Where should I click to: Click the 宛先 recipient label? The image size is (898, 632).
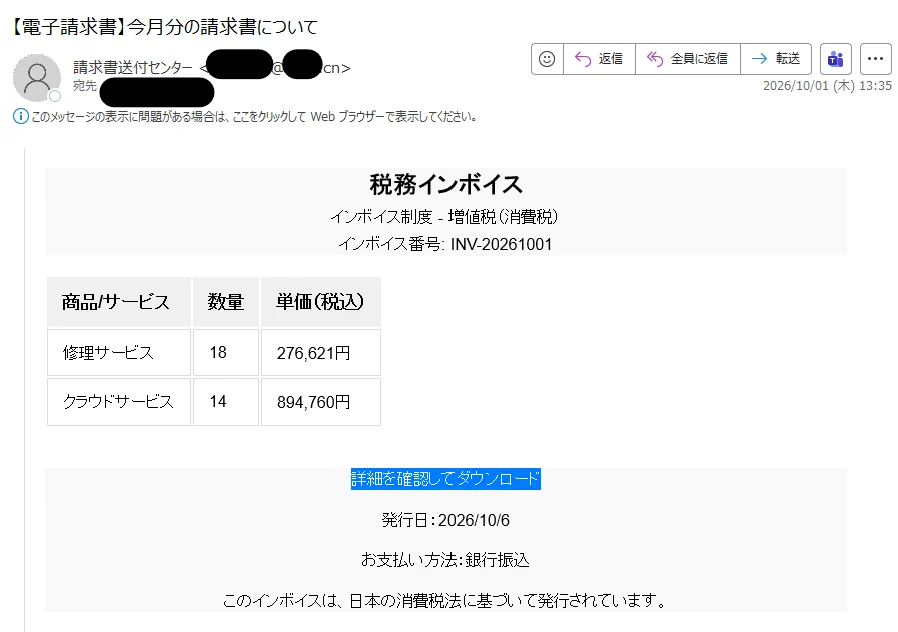[85, 86]
